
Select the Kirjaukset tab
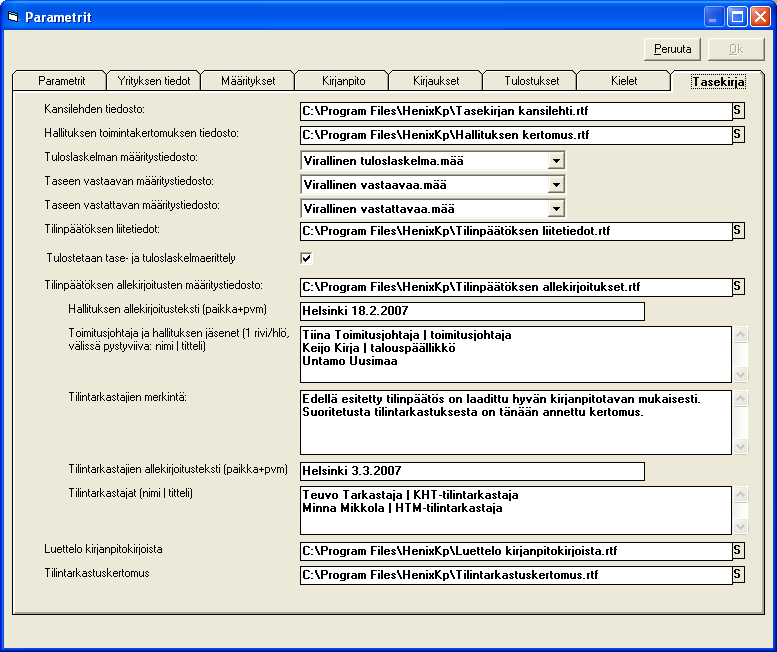click(x=436, y=81)
